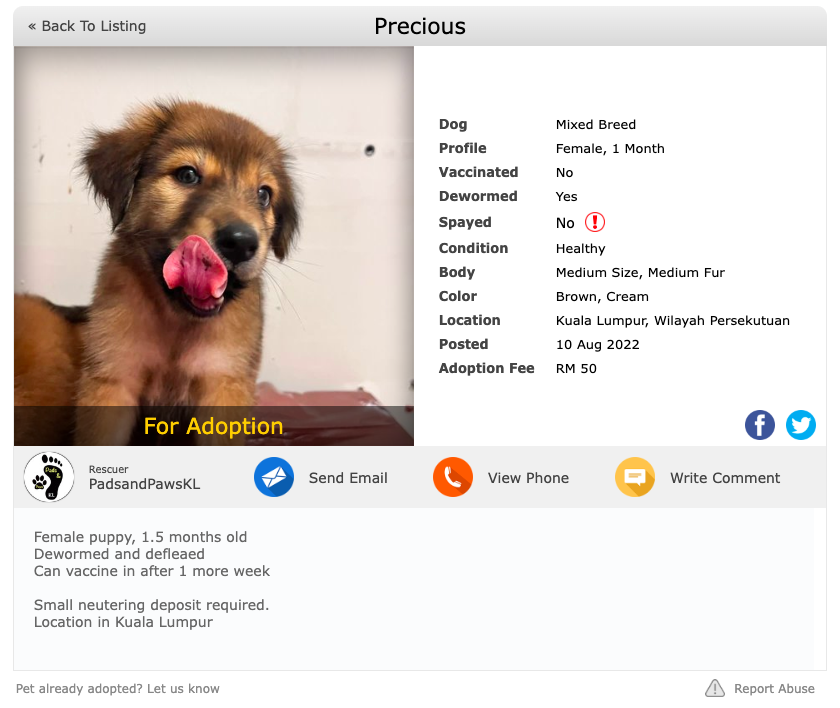The height and width of the screenshot is (708, 840).
Task: Click the PadsandPawsKL rescuer avatar logo
Action: point(49,477)
